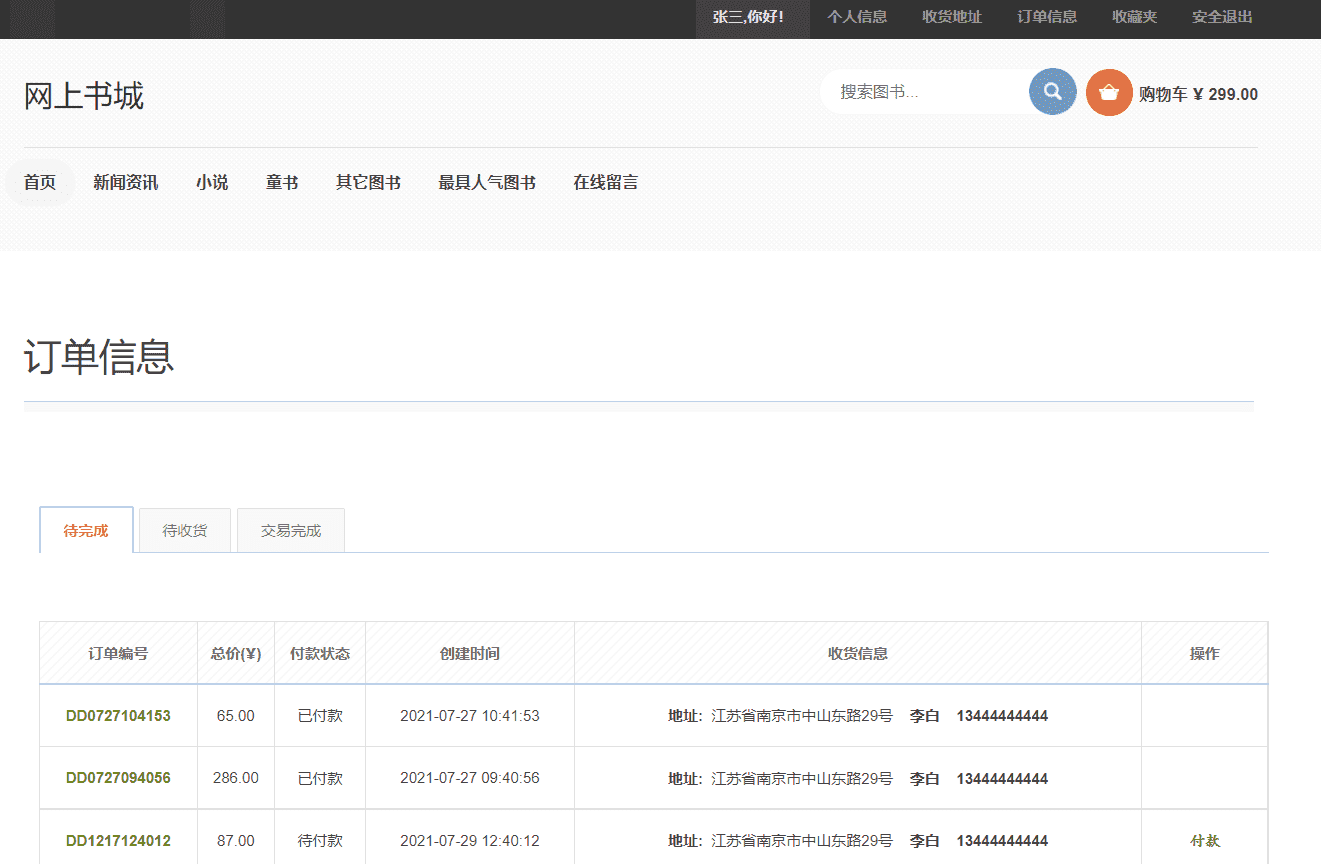Click 已付款 status of order DD0727104153

[x=320, y=716]
